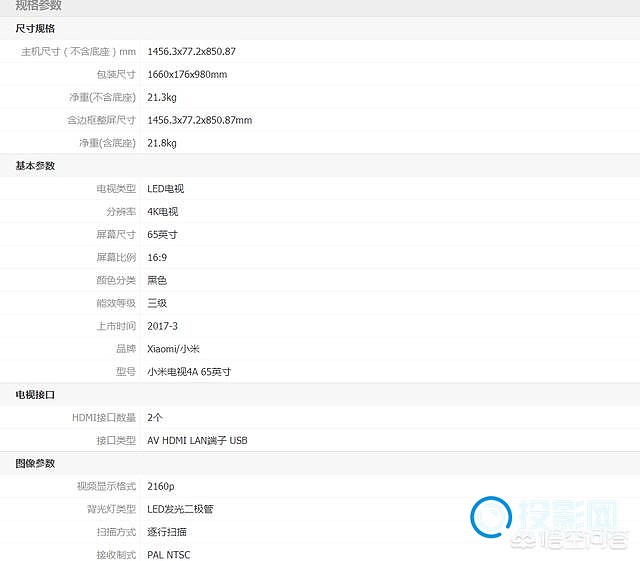Click the 逐行扫描 scan mode value
640x561 pixels.
167,532
